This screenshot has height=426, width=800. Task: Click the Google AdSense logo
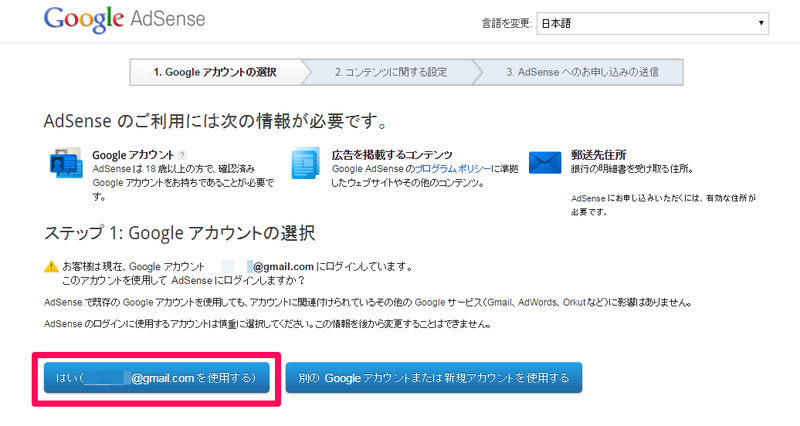click(124, 19)
